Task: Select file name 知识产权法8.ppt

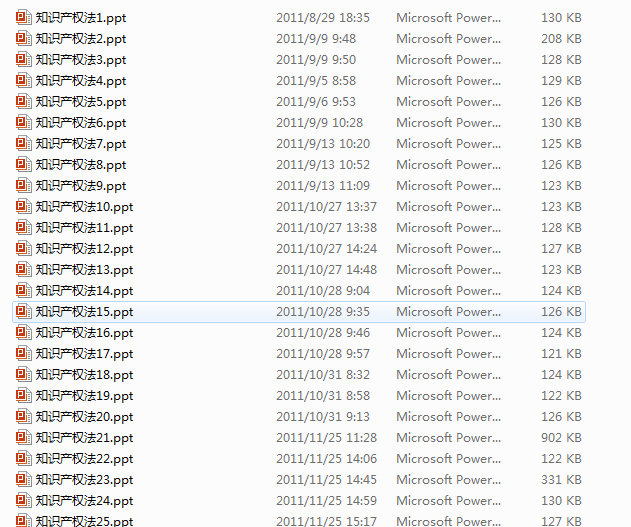Action: pyautogui.click(x=81, y=165)
